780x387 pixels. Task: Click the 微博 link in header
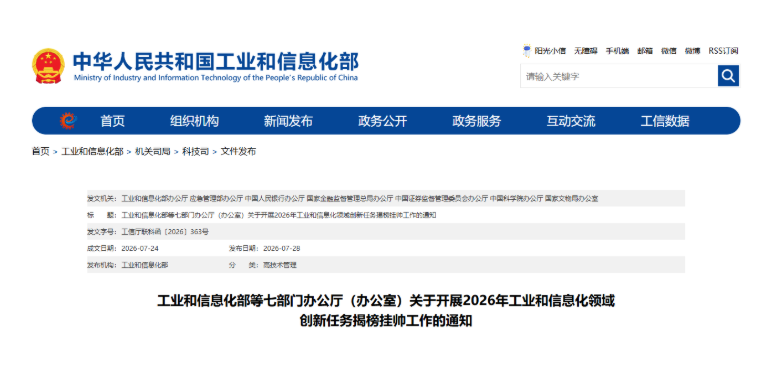pos(692,51)
